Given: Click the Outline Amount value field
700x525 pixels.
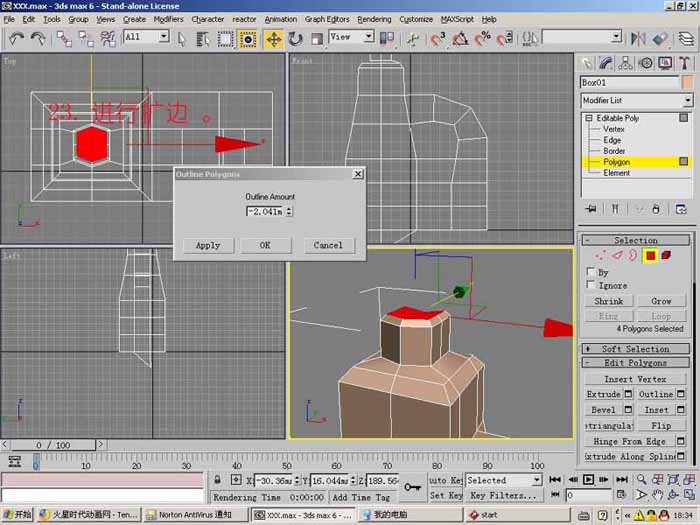Looking at the screenshot, I should coord(265,212).
